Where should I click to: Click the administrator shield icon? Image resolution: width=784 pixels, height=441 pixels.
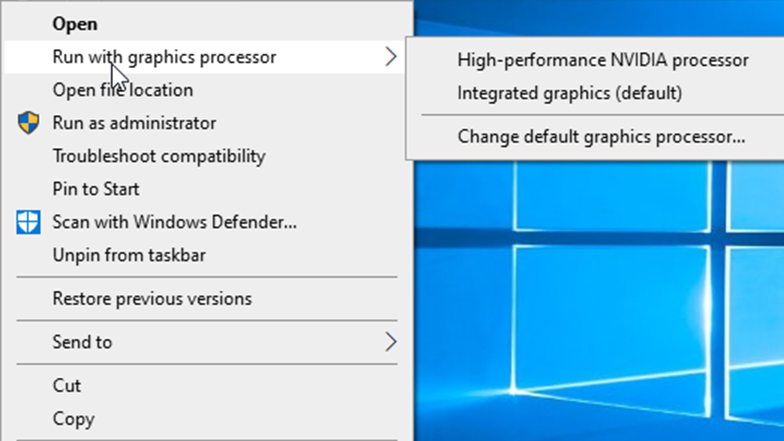point(28,123)
